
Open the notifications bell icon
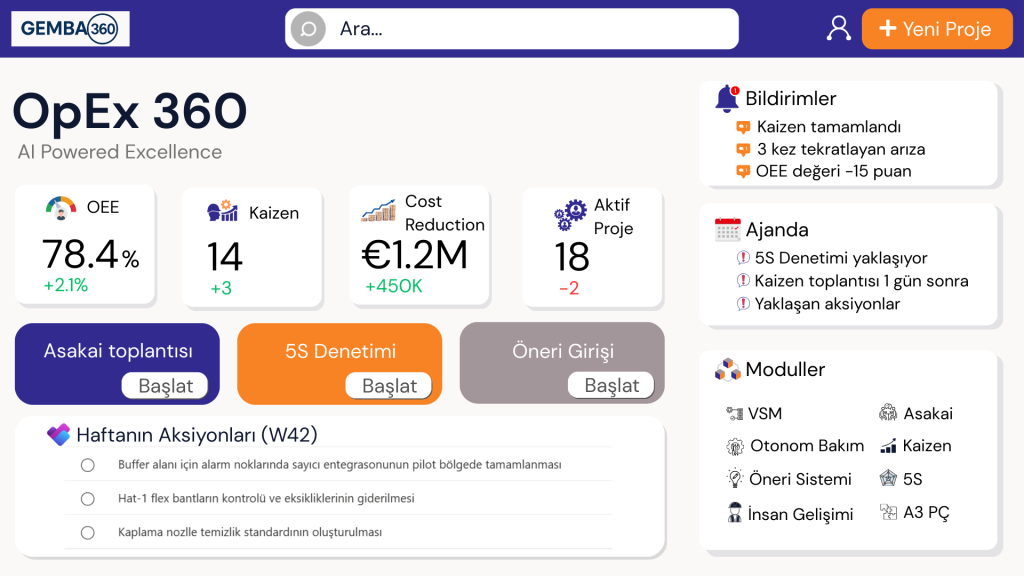tap(727, 98)
